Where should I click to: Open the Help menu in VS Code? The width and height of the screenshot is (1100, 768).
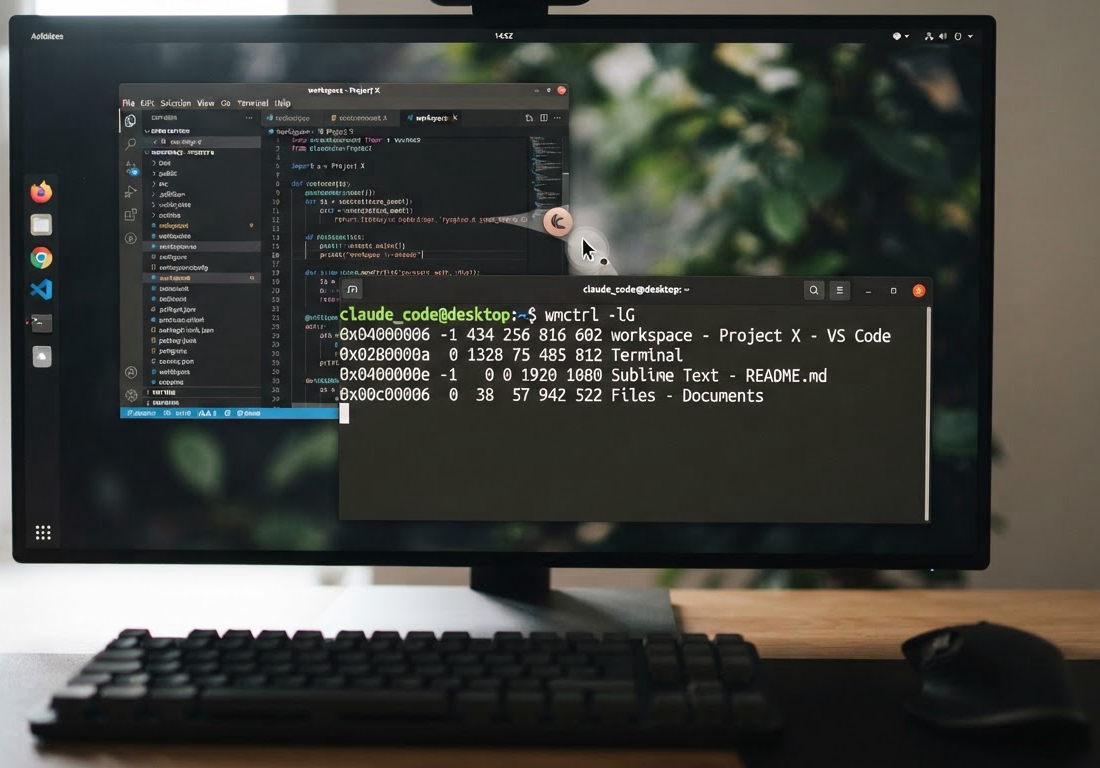tap(283, 103)
